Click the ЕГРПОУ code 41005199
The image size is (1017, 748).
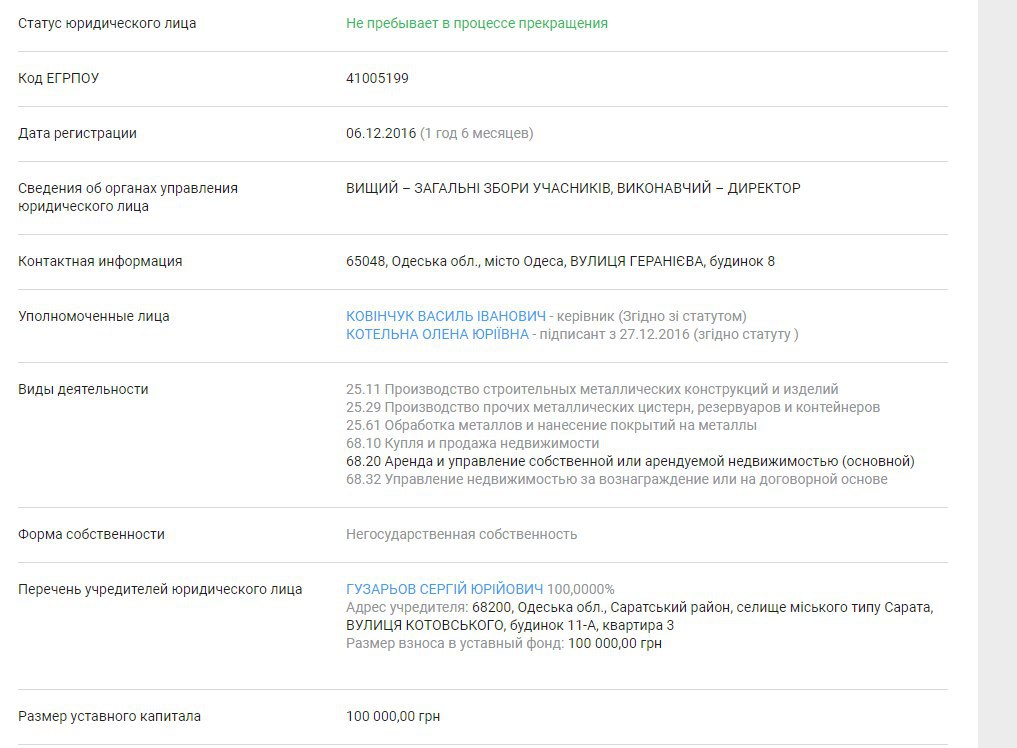click(377, 78)
